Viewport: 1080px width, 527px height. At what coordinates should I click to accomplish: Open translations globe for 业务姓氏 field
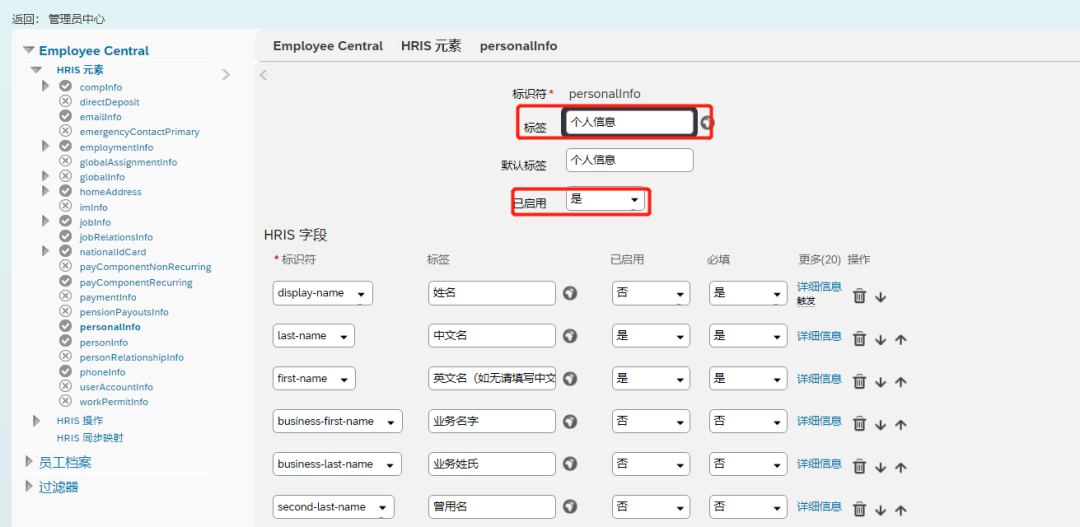tap(570, 464)
